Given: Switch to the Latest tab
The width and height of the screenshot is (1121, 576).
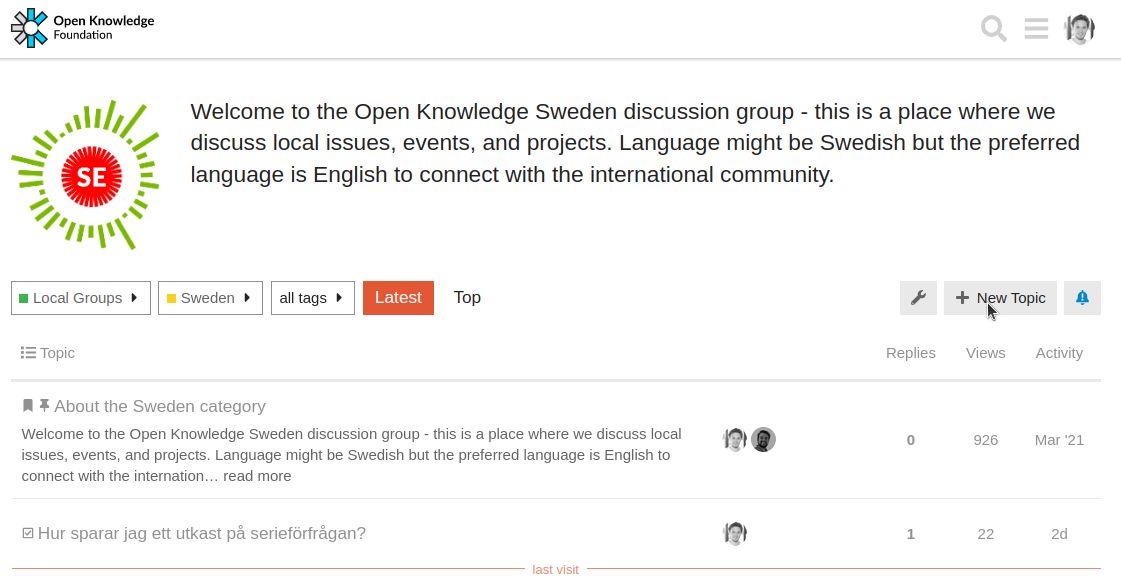Looking at the screenshot, I should (x=398, y=298).
